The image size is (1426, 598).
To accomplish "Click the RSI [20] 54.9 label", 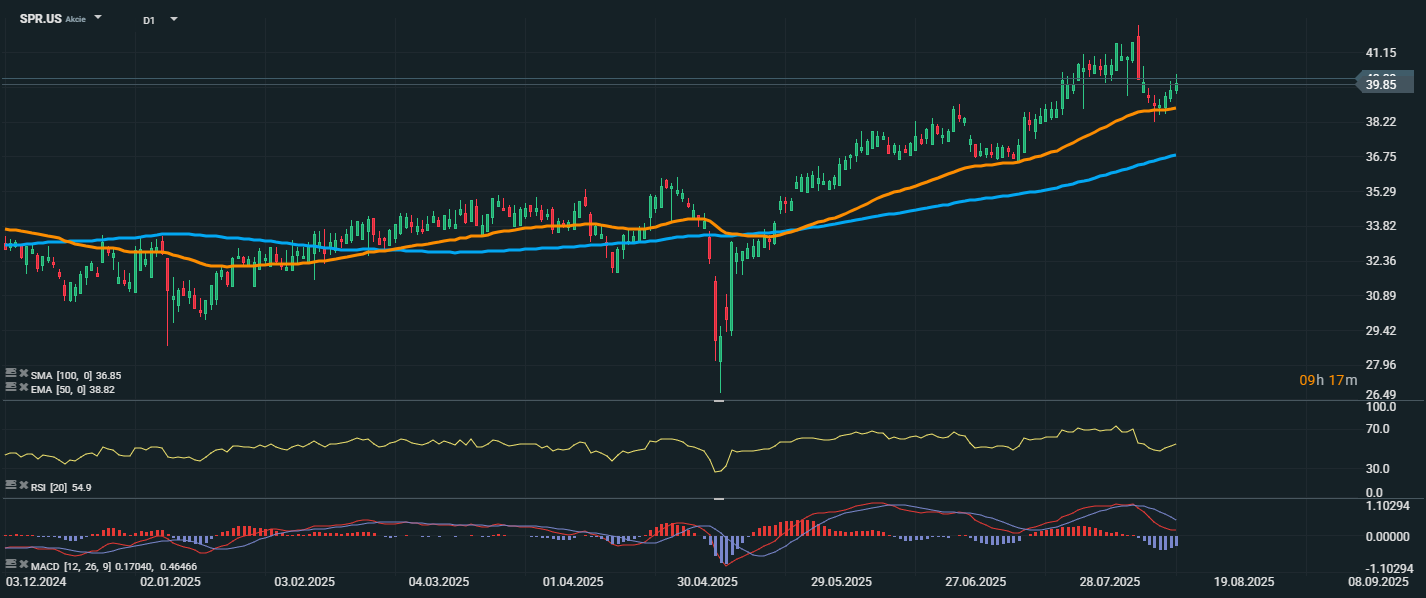I will click(62, 487).
